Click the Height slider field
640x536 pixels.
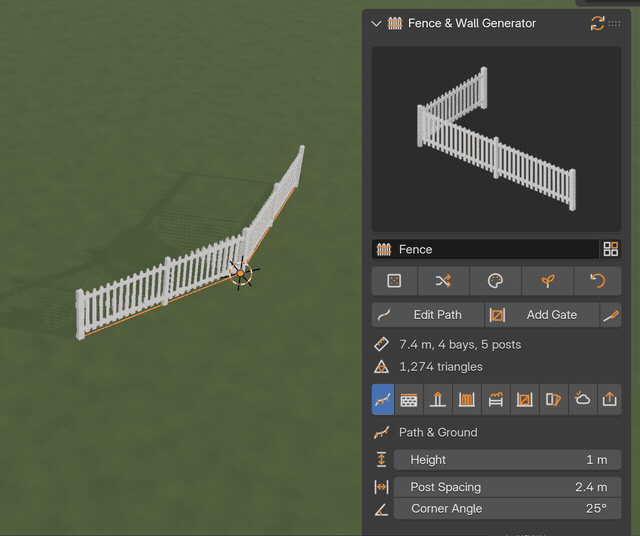(x=508, y=460)
